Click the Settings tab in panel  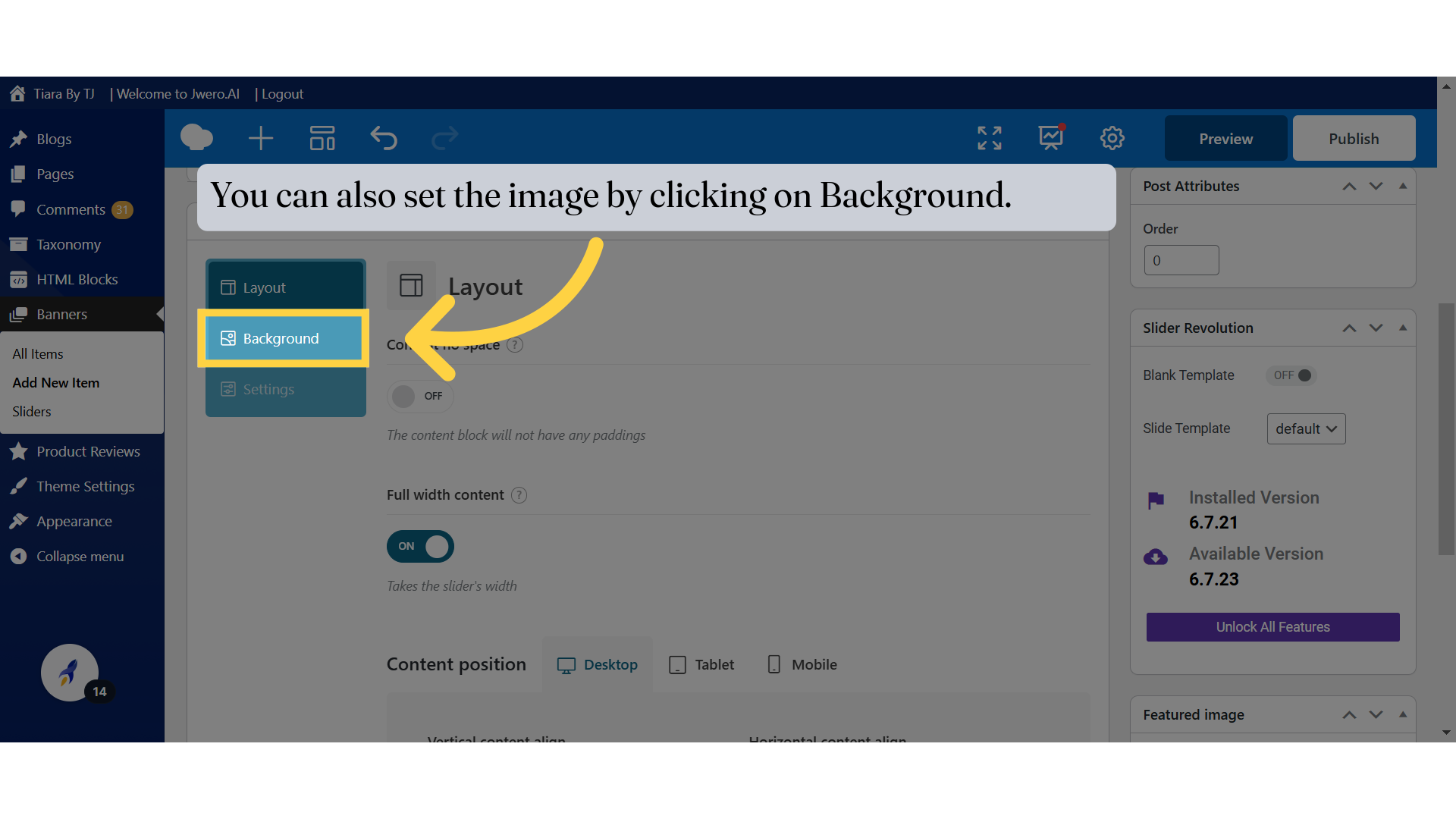284,389
